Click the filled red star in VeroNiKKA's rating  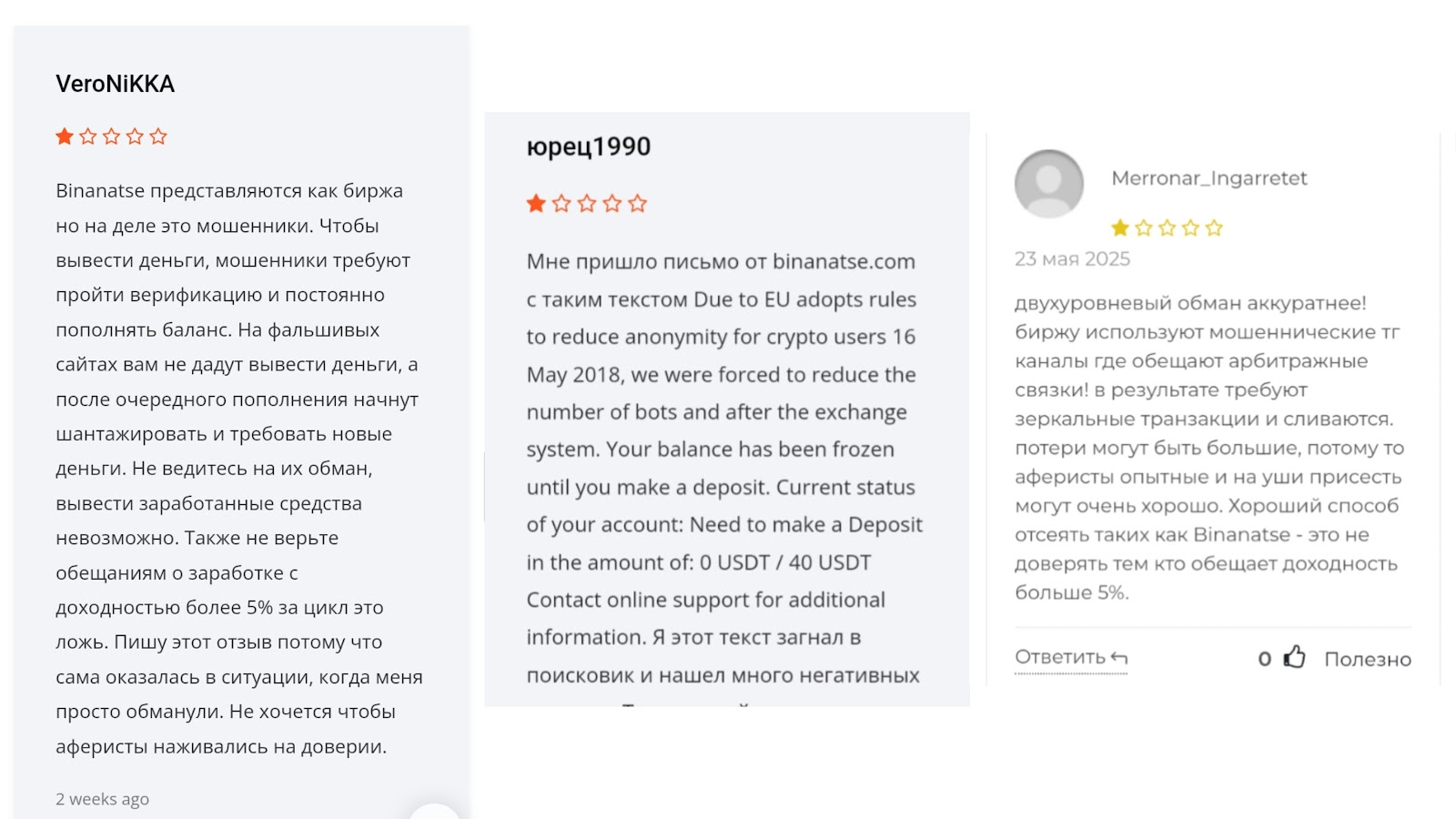(x=65, y=136)
